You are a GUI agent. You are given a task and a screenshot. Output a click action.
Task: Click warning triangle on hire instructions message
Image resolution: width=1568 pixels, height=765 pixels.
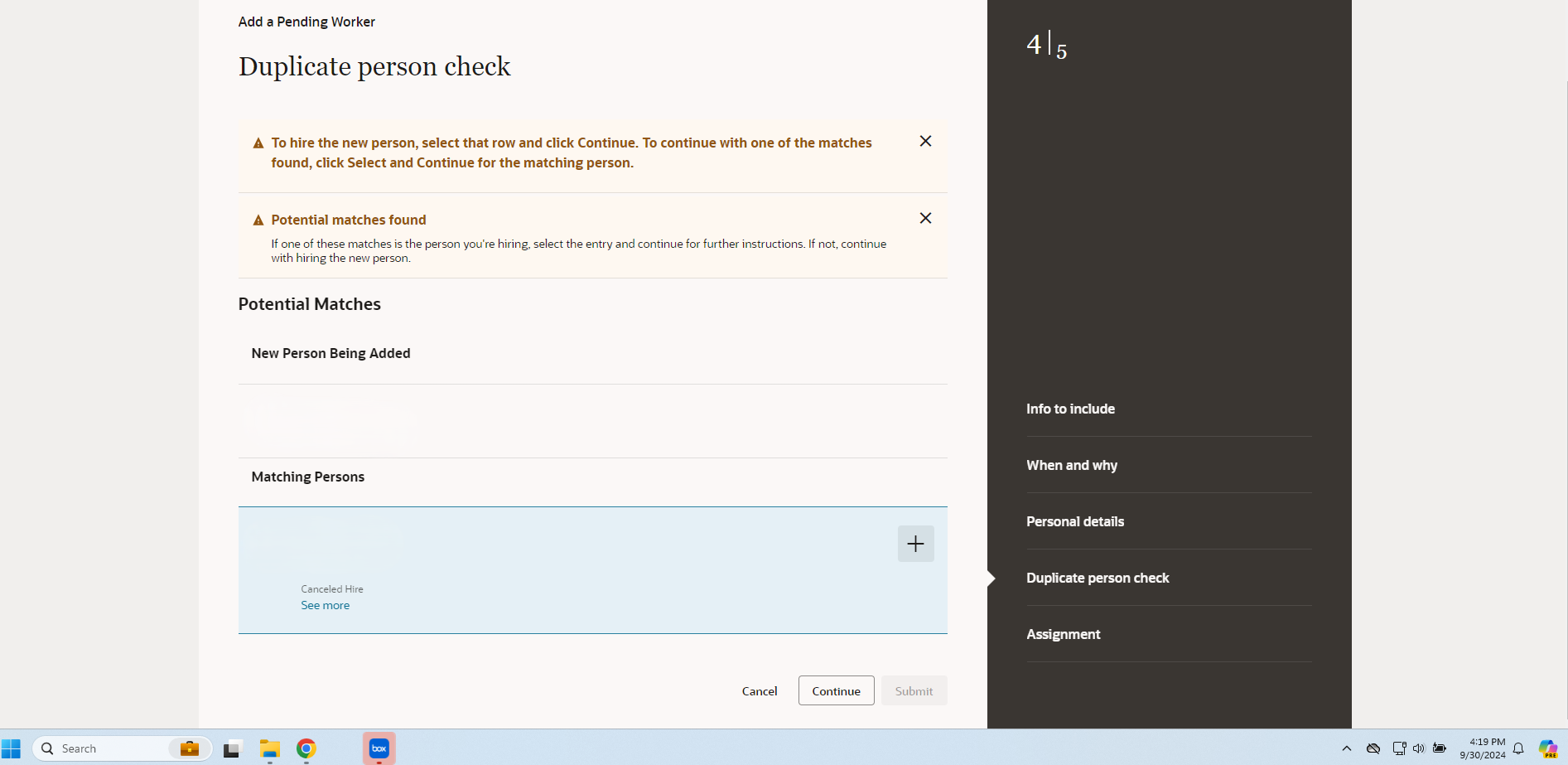pyautogui.click(x=258, y=143)
